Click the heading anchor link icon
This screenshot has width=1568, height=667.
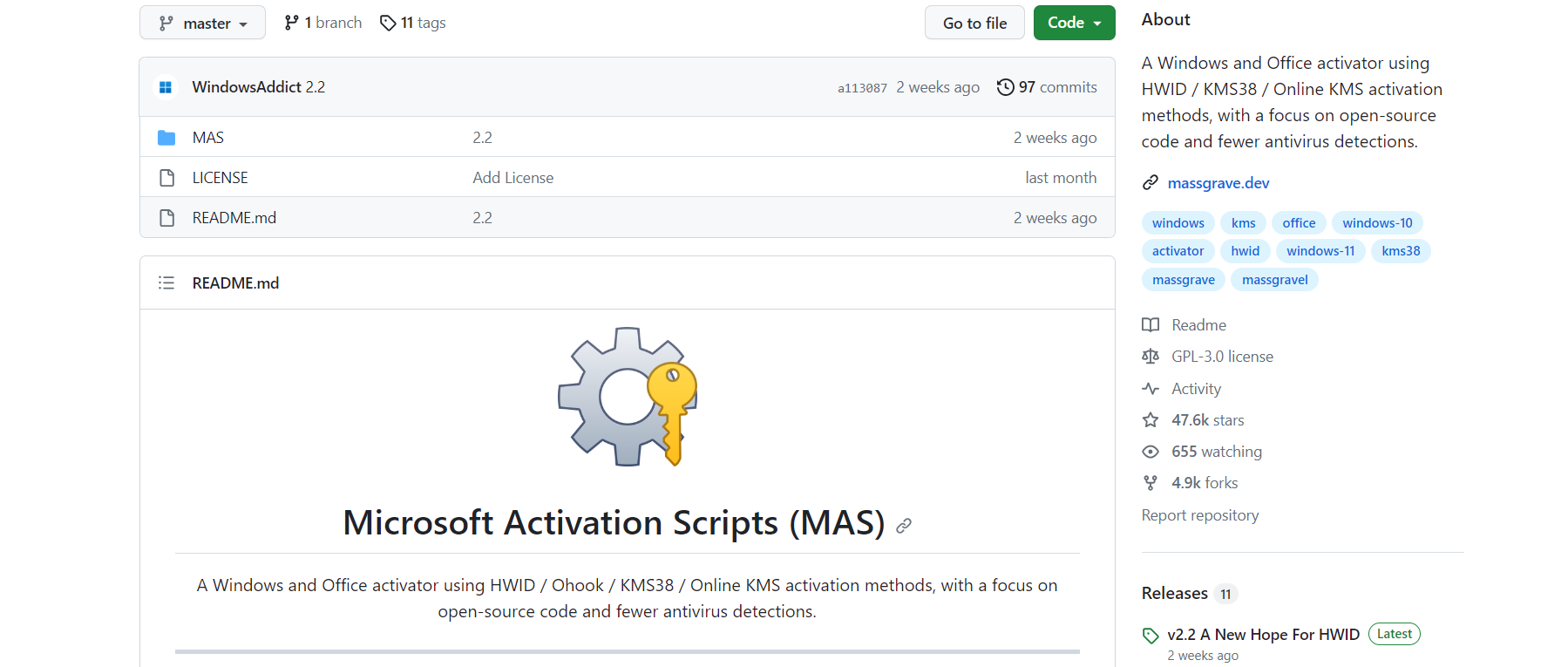tap(904, 525)
